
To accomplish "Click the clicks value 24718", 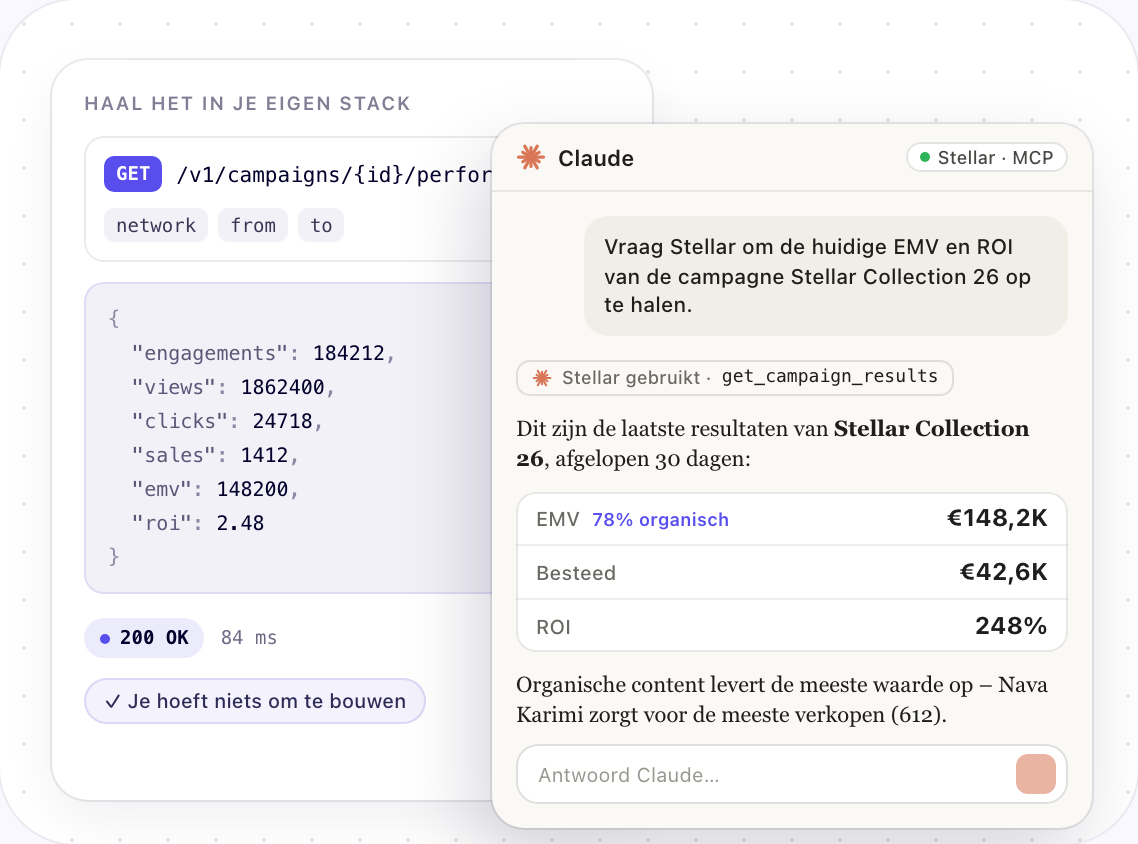I will (x=282, y=422).
